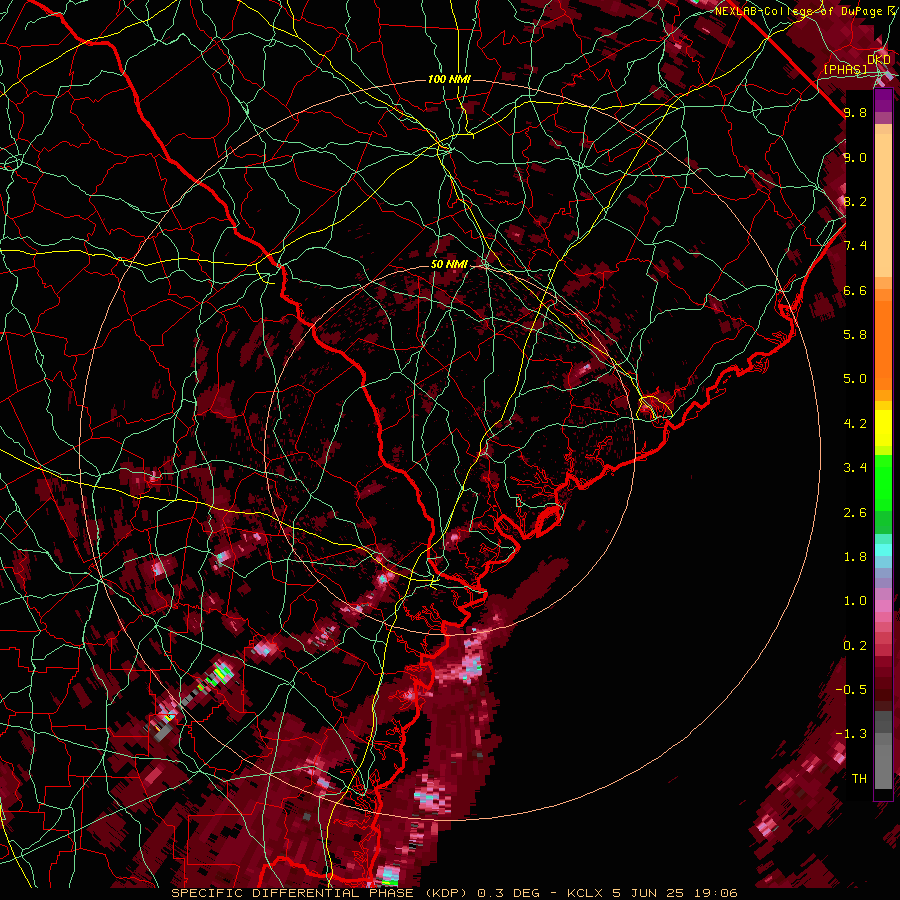Click the 5.0 legend value
Viewport: 900px width, 900px height.
pyautogui.click(x=855, y=379)
